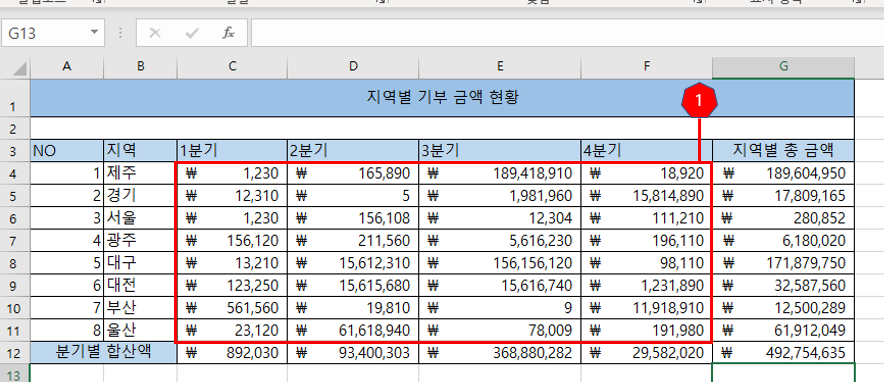Select row 12 header

(15, 353)
